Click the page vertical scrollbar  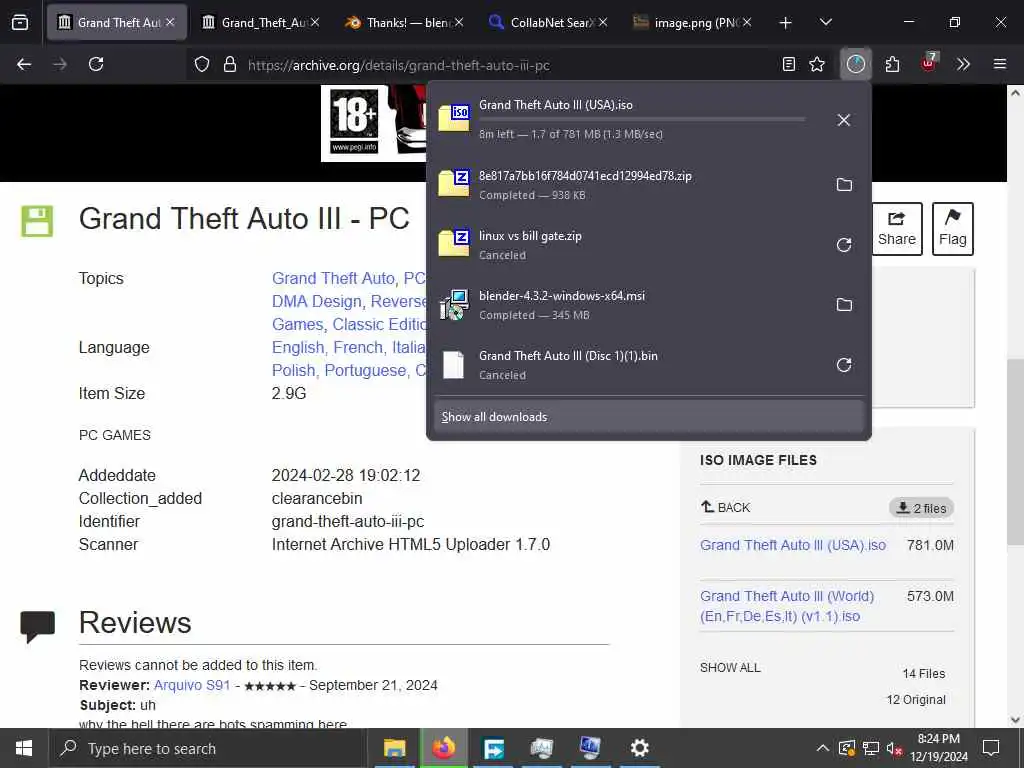tap(1015, 451)
